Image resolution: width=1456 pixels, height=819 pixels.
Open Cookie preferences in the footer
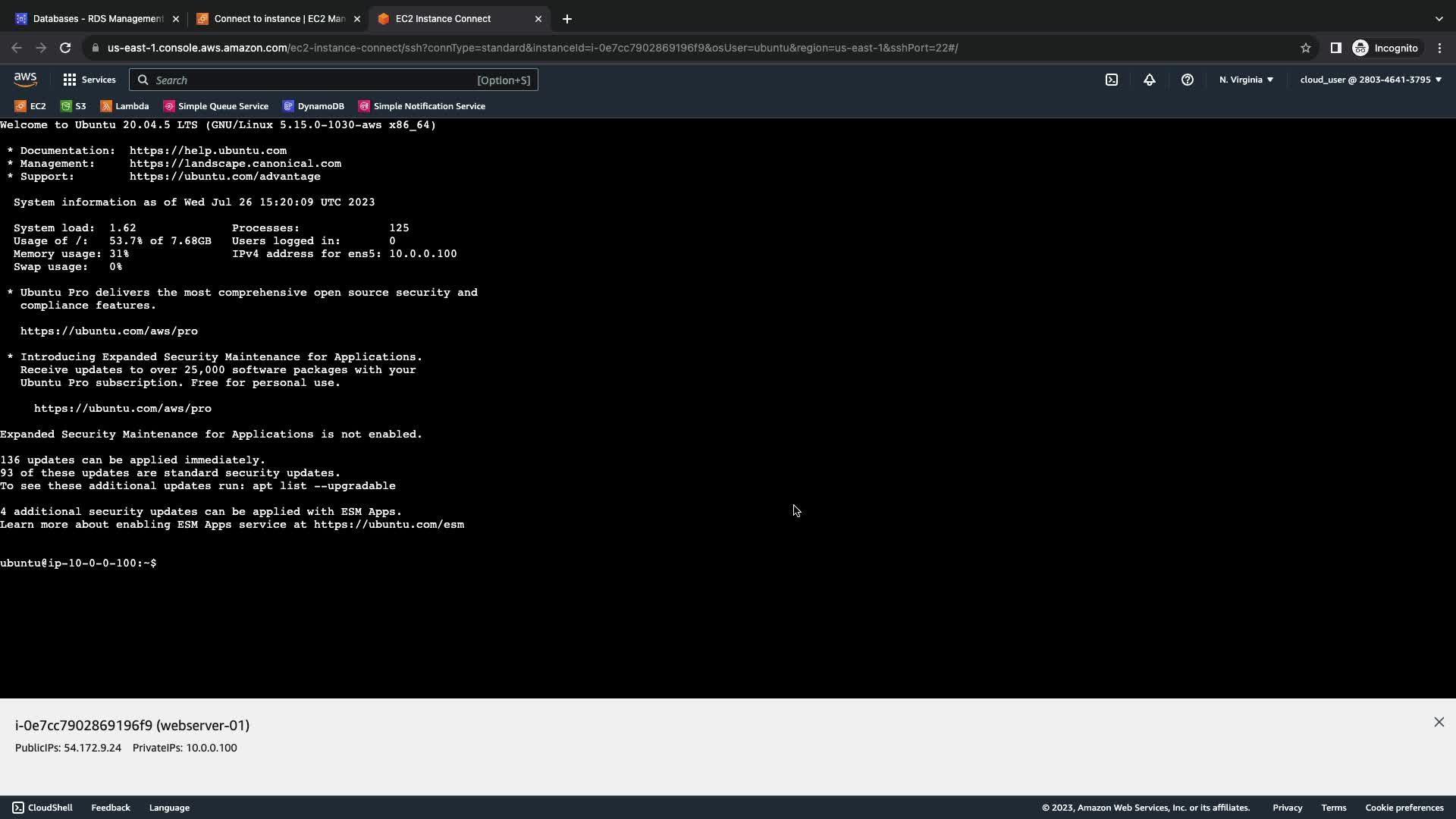tap(1404, 808)
